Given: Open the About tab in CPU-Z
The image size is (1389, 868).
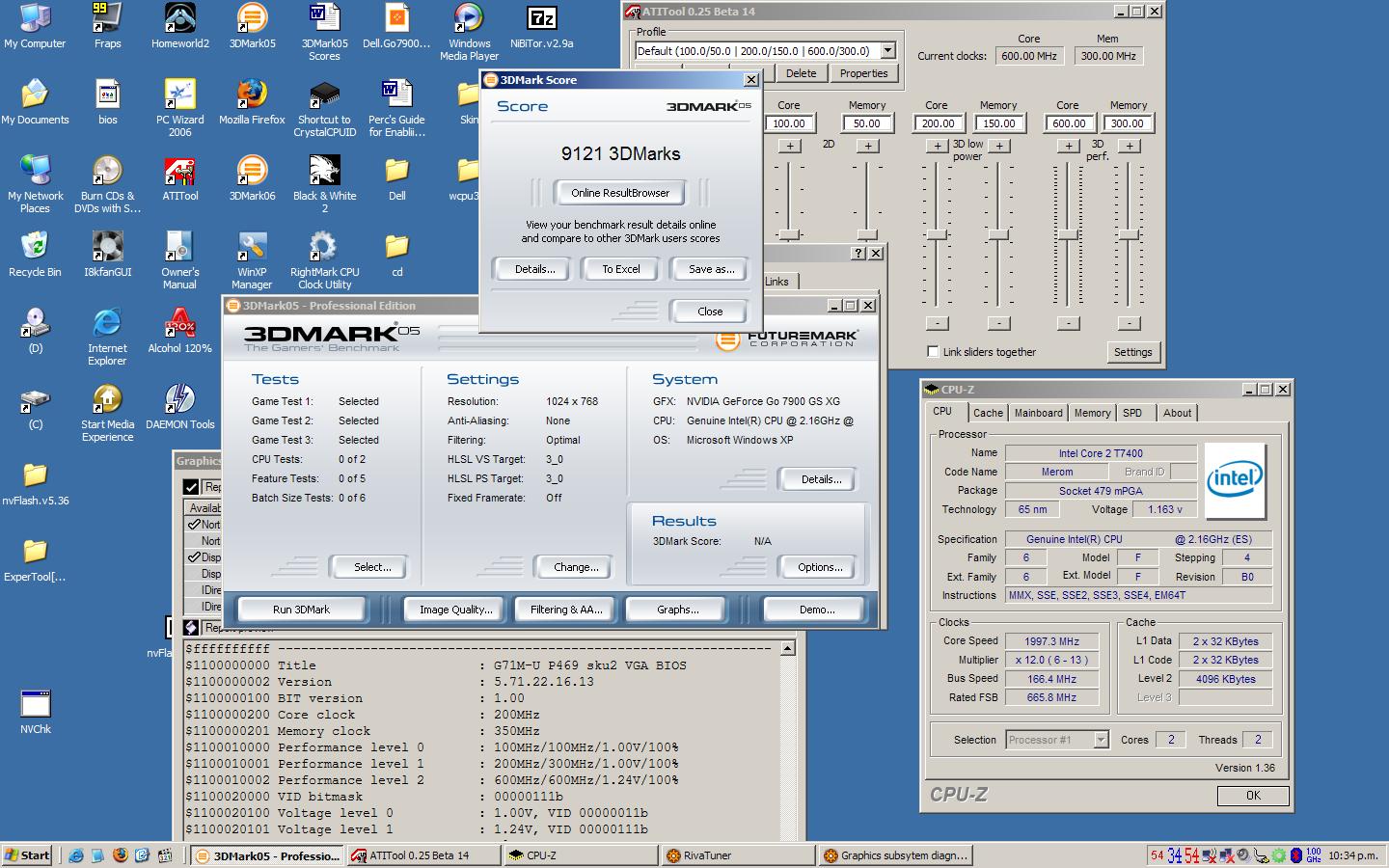Looking at the screenshot, I should click(x=1177, y=413).
